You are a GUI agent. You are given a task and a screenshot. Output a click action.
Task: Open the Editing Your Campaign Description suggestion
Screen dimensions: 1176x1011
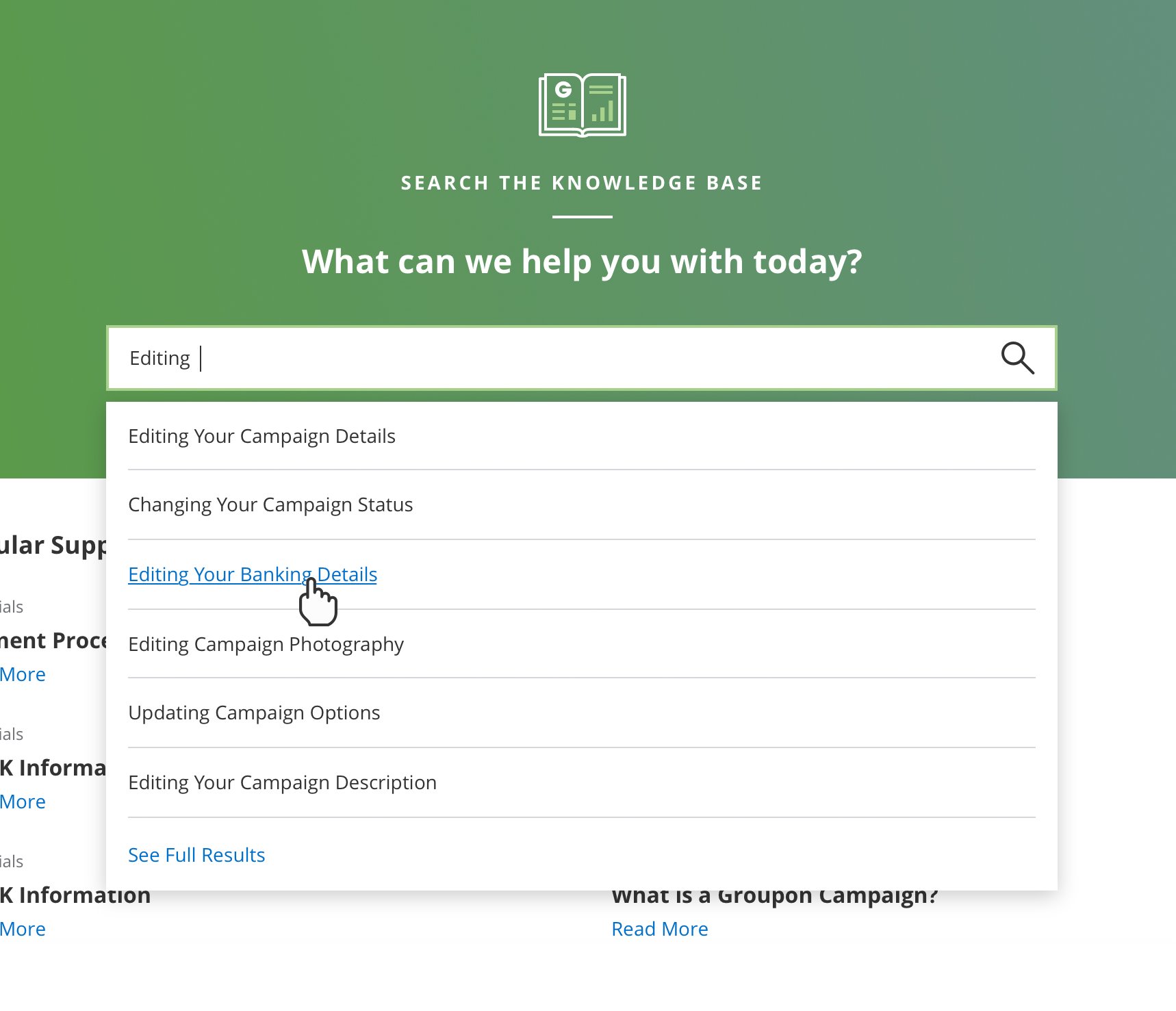point(282,782)
